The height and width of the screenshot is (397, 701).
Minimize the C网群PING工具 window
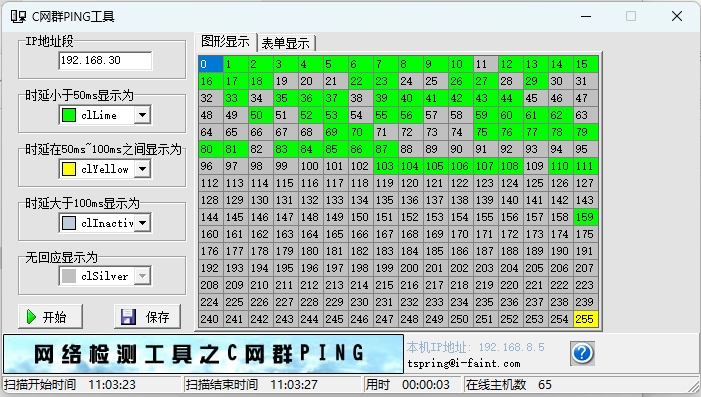586,17
